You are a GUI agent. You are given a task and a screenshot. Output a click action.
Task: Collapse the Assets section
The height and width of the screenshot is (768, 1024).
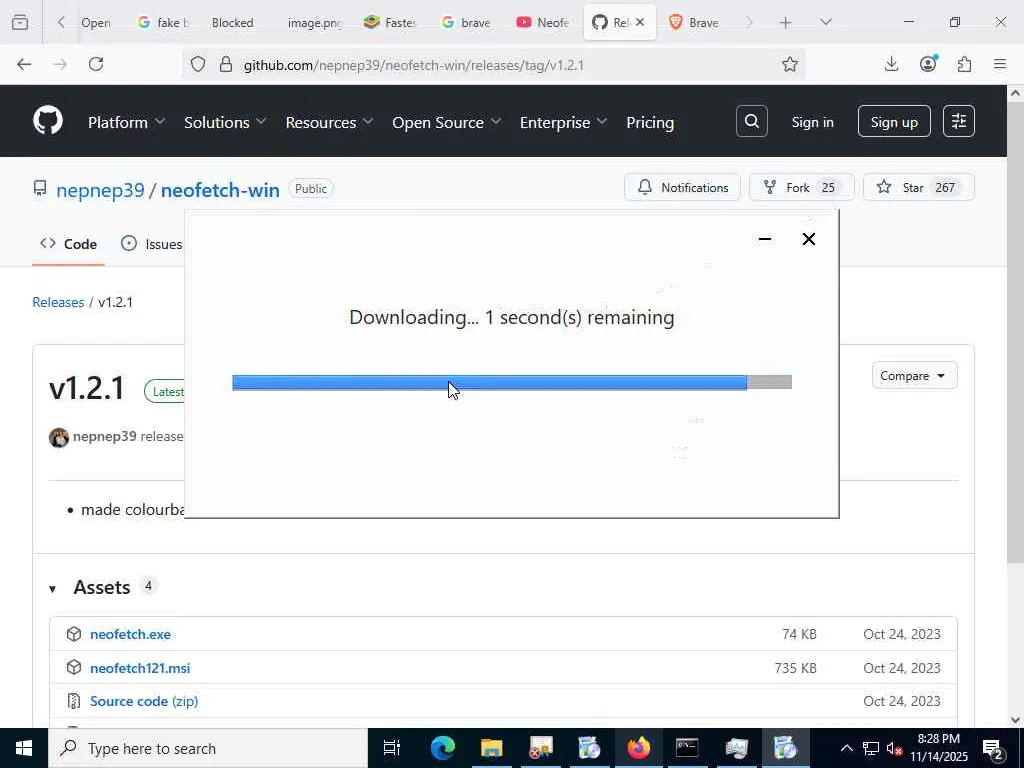(52, 588)
